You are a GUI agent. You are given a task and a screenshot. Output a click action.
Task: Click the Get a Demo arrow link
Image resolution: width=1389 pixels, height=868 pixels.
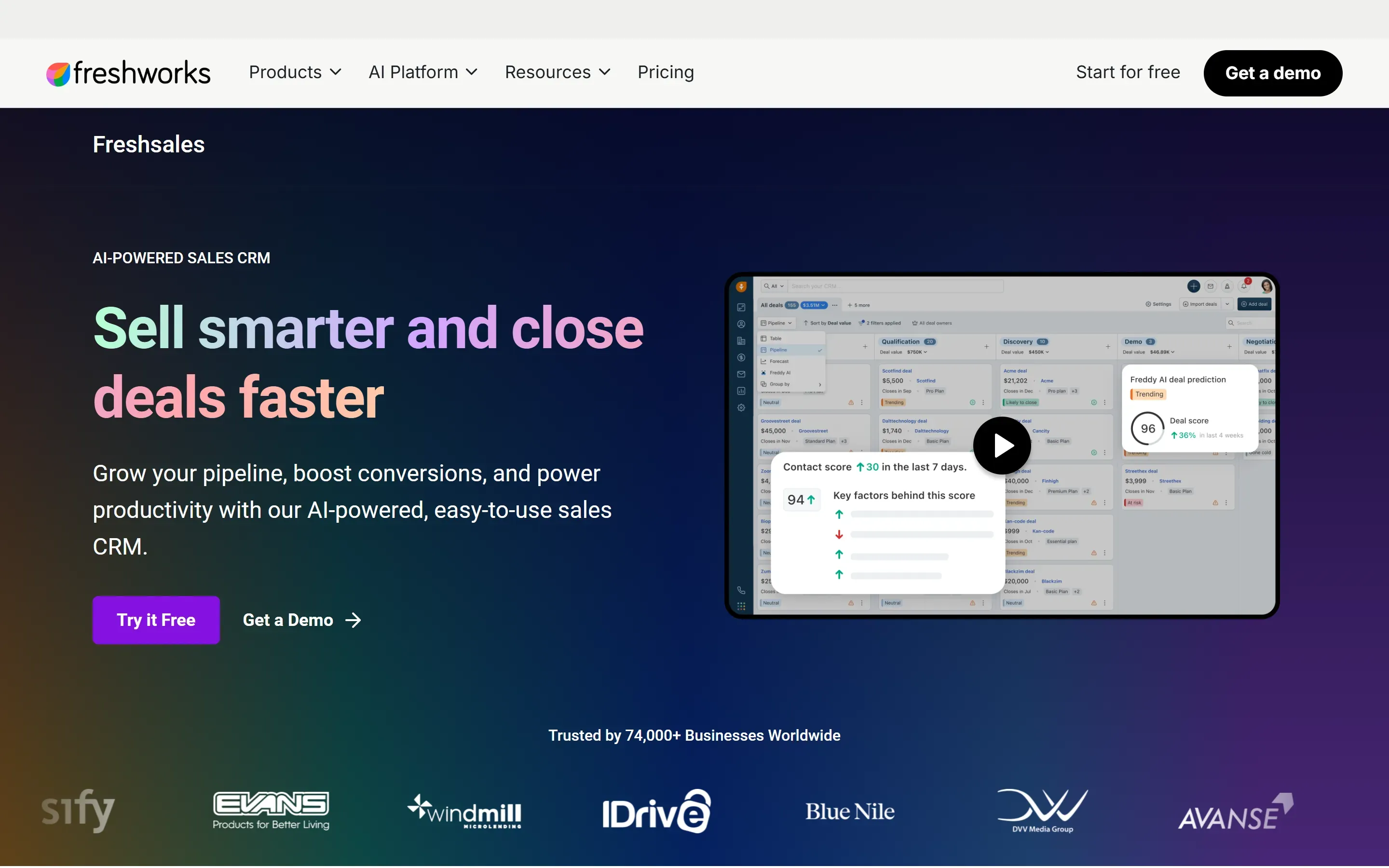point(302,620)
